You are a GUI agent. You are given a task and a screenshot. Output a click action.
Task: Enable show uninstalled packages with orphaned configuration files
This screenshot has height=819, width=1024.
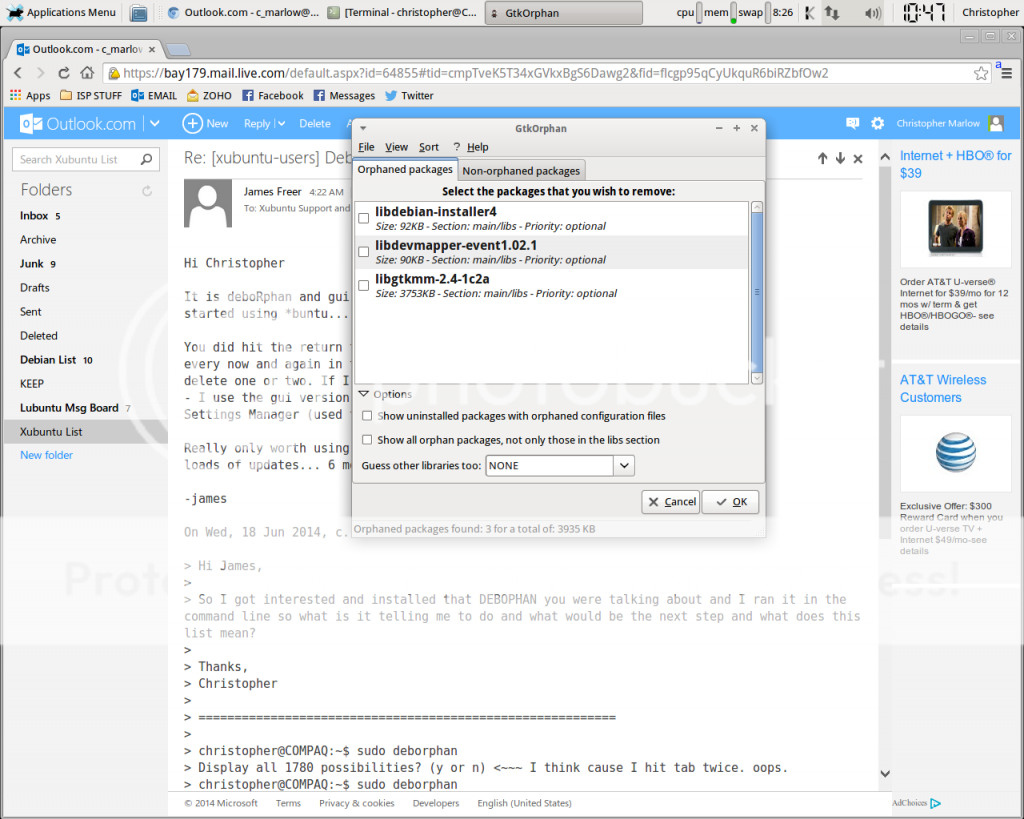click(x=367, y=416)
